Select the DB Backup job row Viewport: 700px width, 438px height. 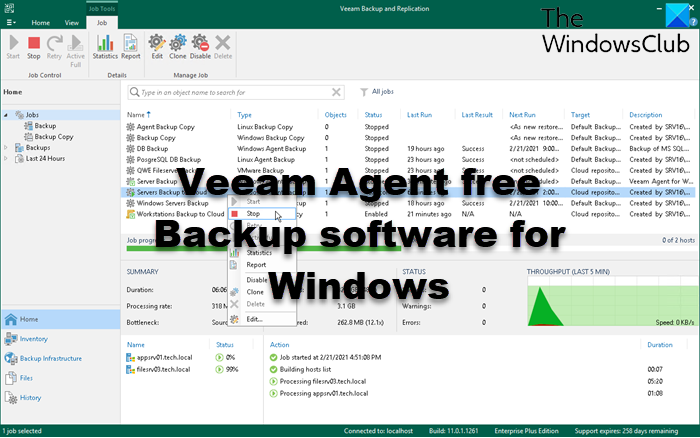pos(408,149)
